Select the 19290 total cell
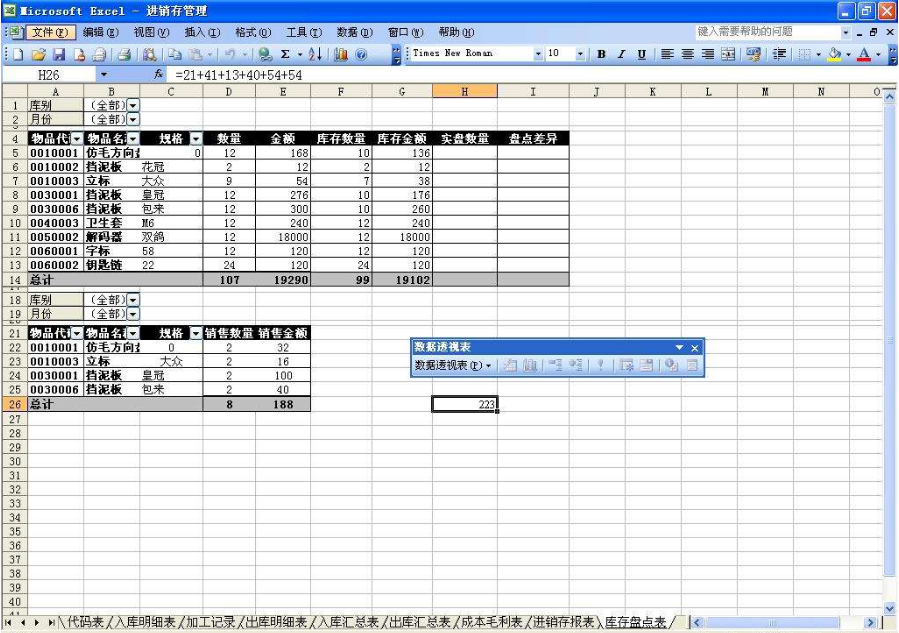Viewport: 899px width, 633px height. 283,280
